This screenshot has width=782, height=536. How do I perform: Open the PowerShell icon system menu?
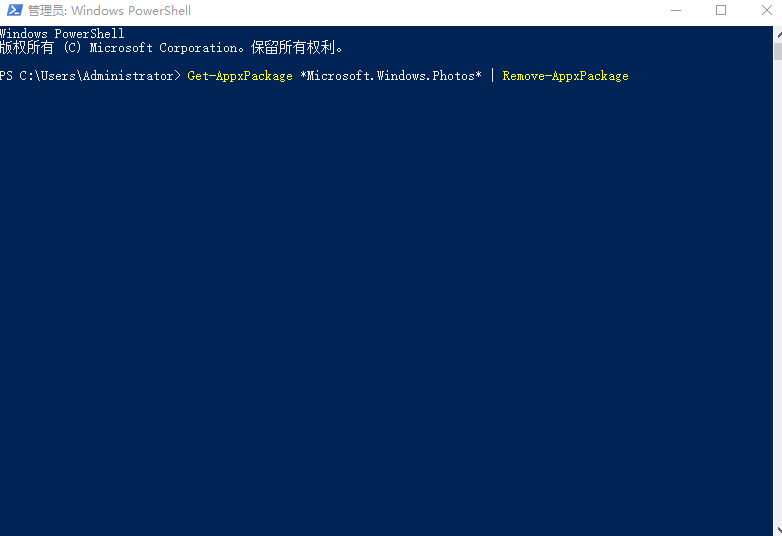(x=14, y=10)
